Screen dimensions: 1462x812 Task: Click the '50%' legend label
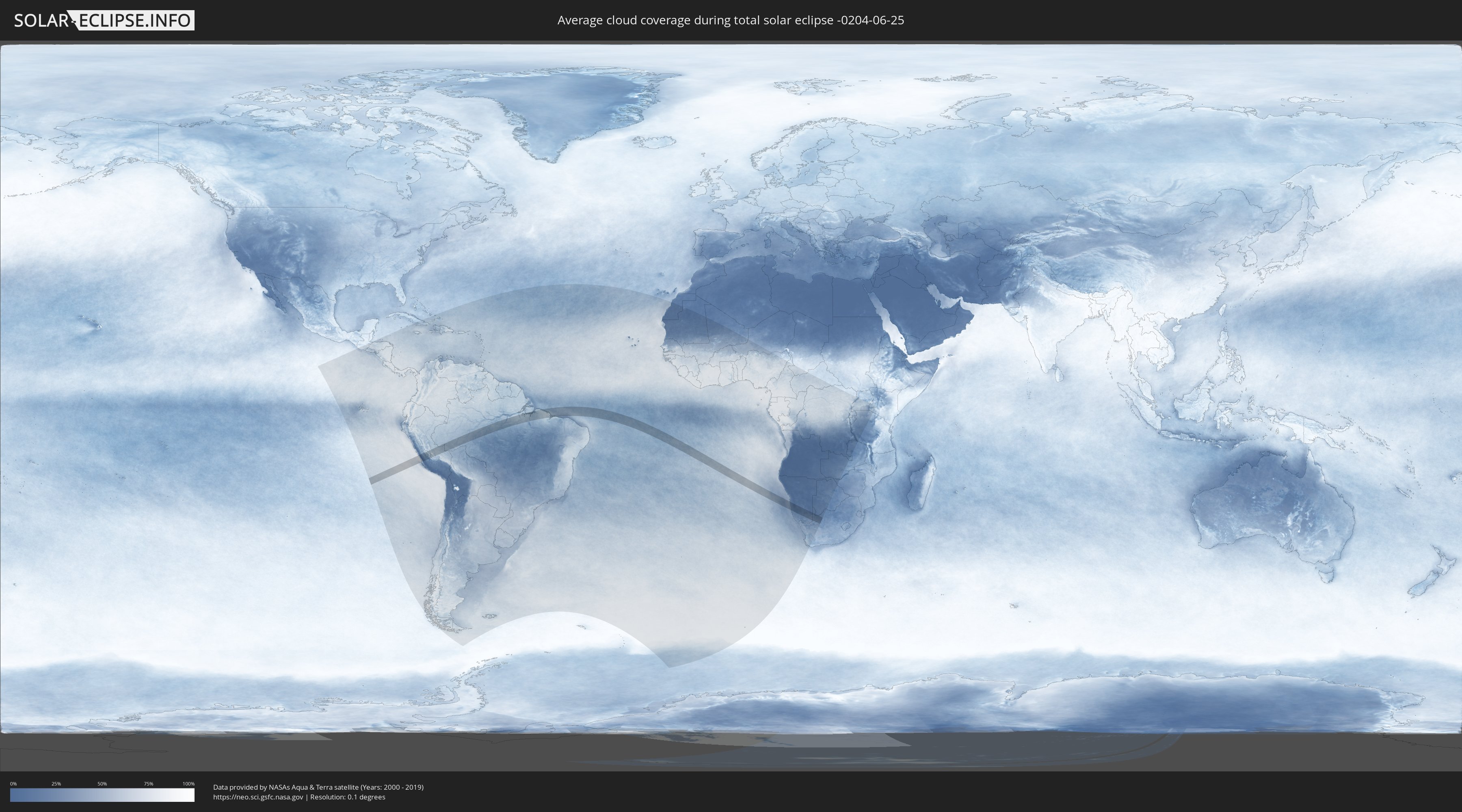102,784
